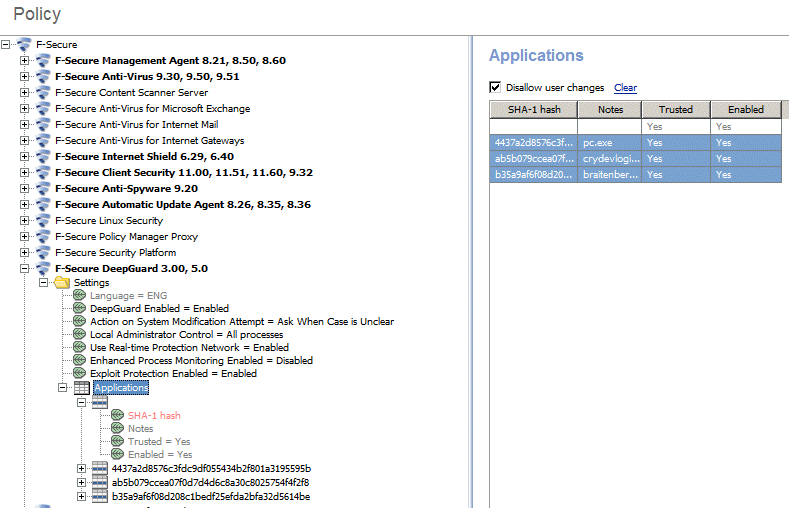Collapse the Settings folder node
Screen dimensions: 789x508
pyautogui.click(x=43, y=283)
